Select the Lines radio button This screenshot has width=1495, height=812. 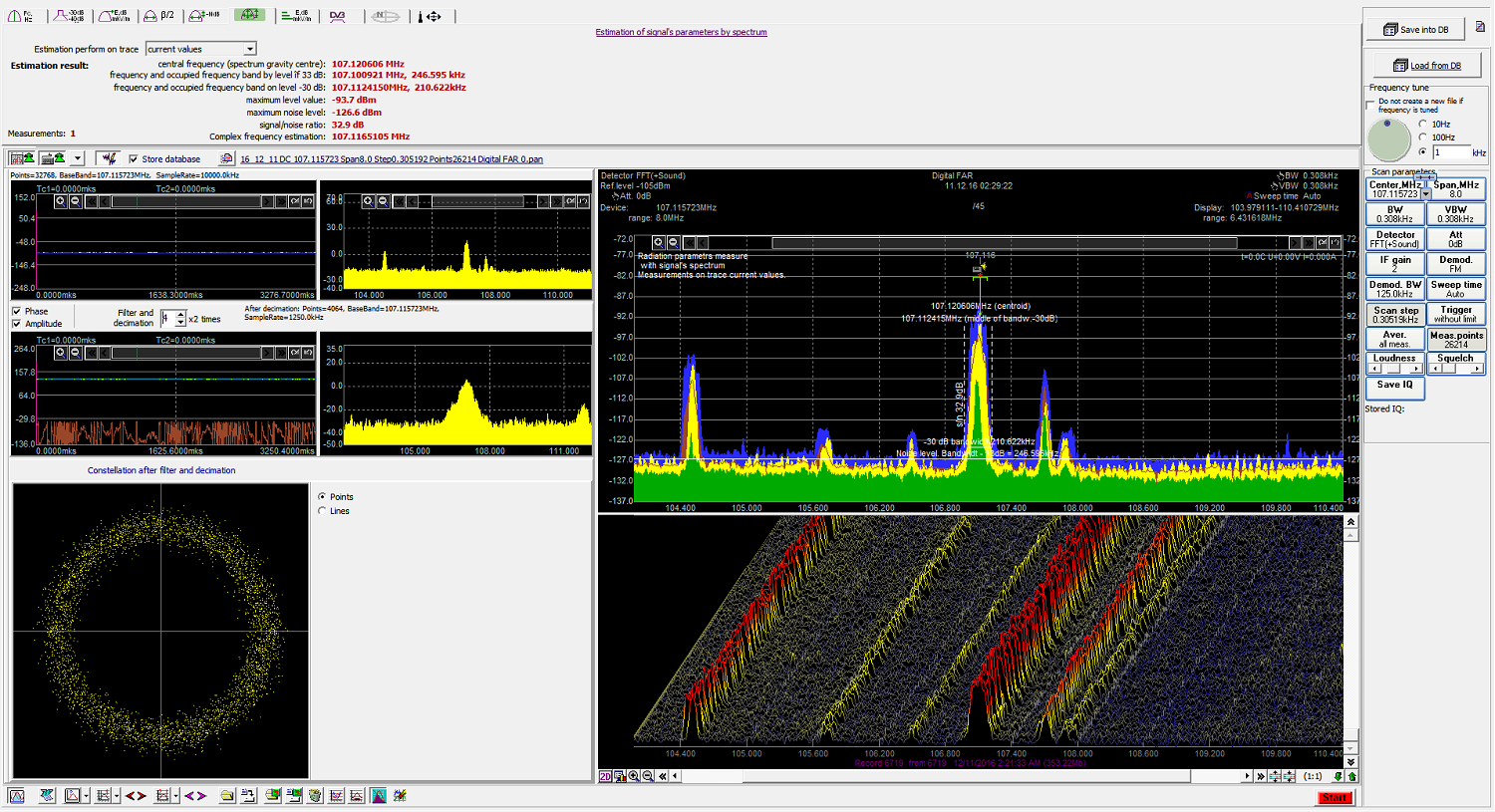(x=322, y=511)
